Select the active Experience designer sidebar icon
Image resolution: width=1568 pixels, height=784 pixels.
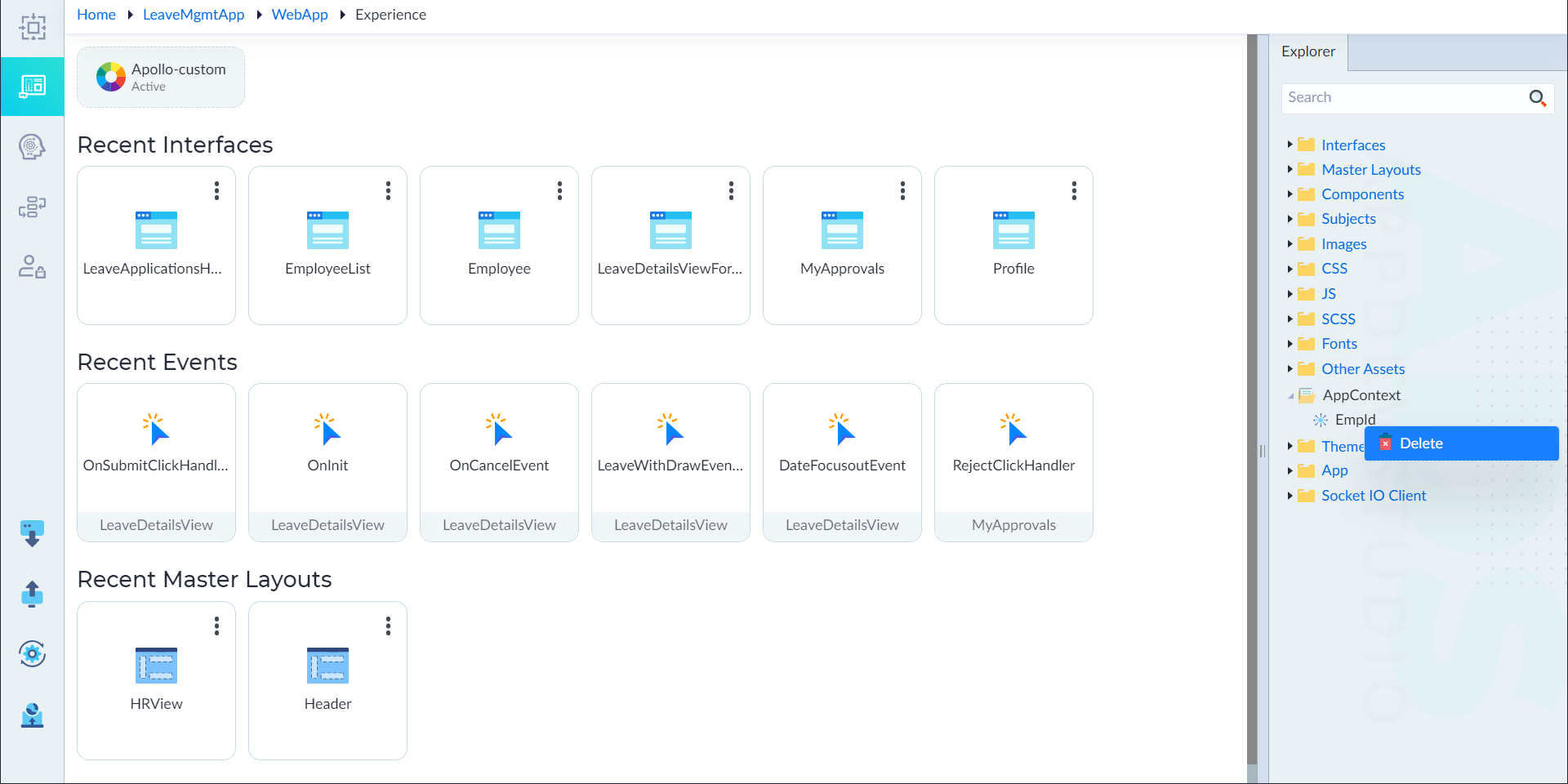point(33,86)
